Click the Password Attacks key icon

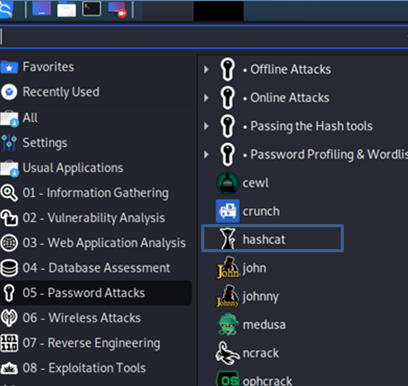9,293
